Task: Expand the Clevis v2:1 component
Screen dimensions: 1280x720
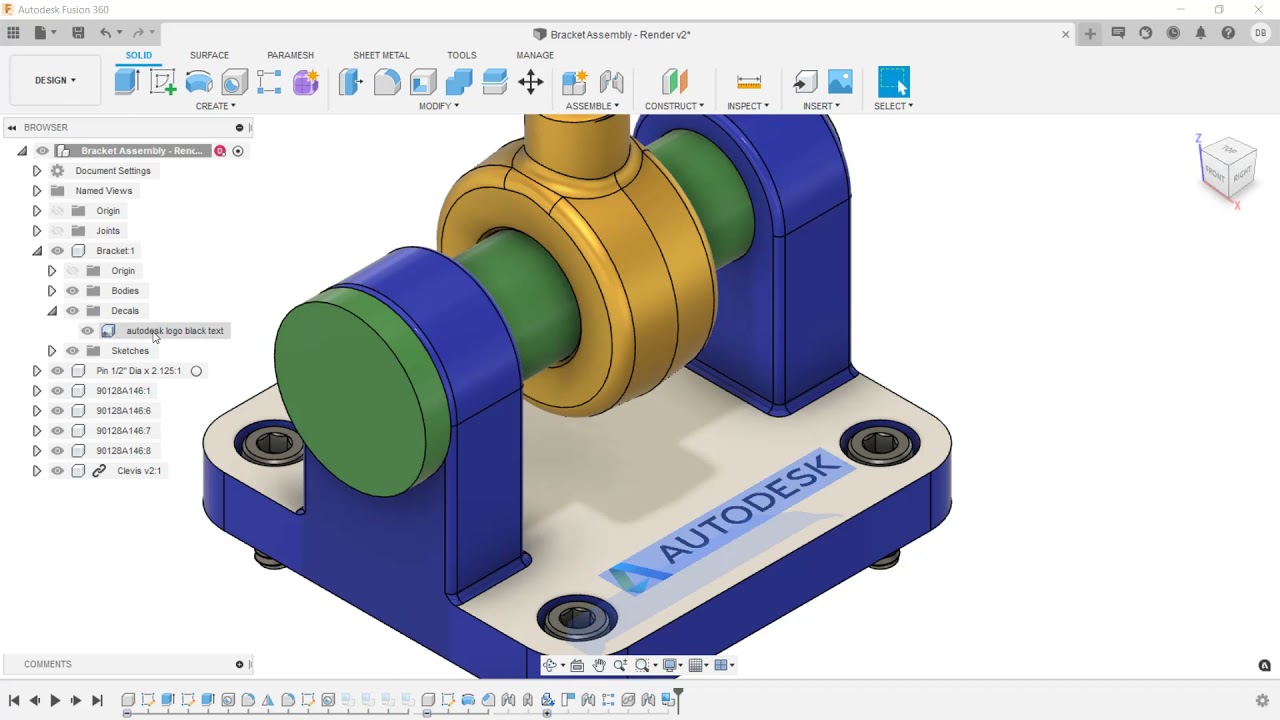Action: pos(37,471)
